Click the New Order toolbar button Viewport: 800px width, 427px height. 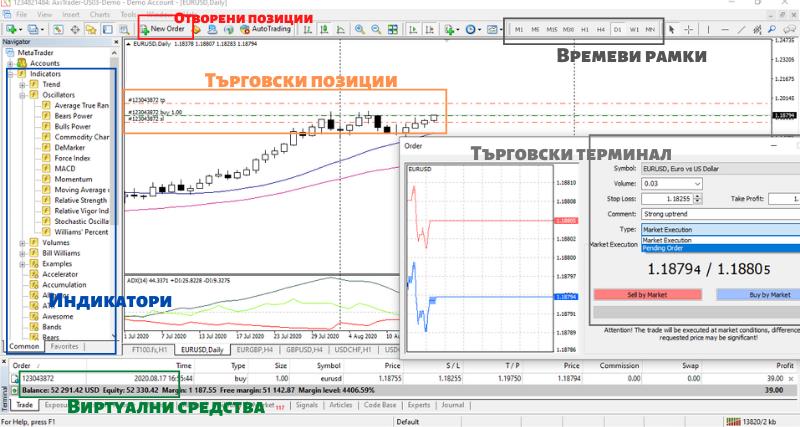[162, 29]
